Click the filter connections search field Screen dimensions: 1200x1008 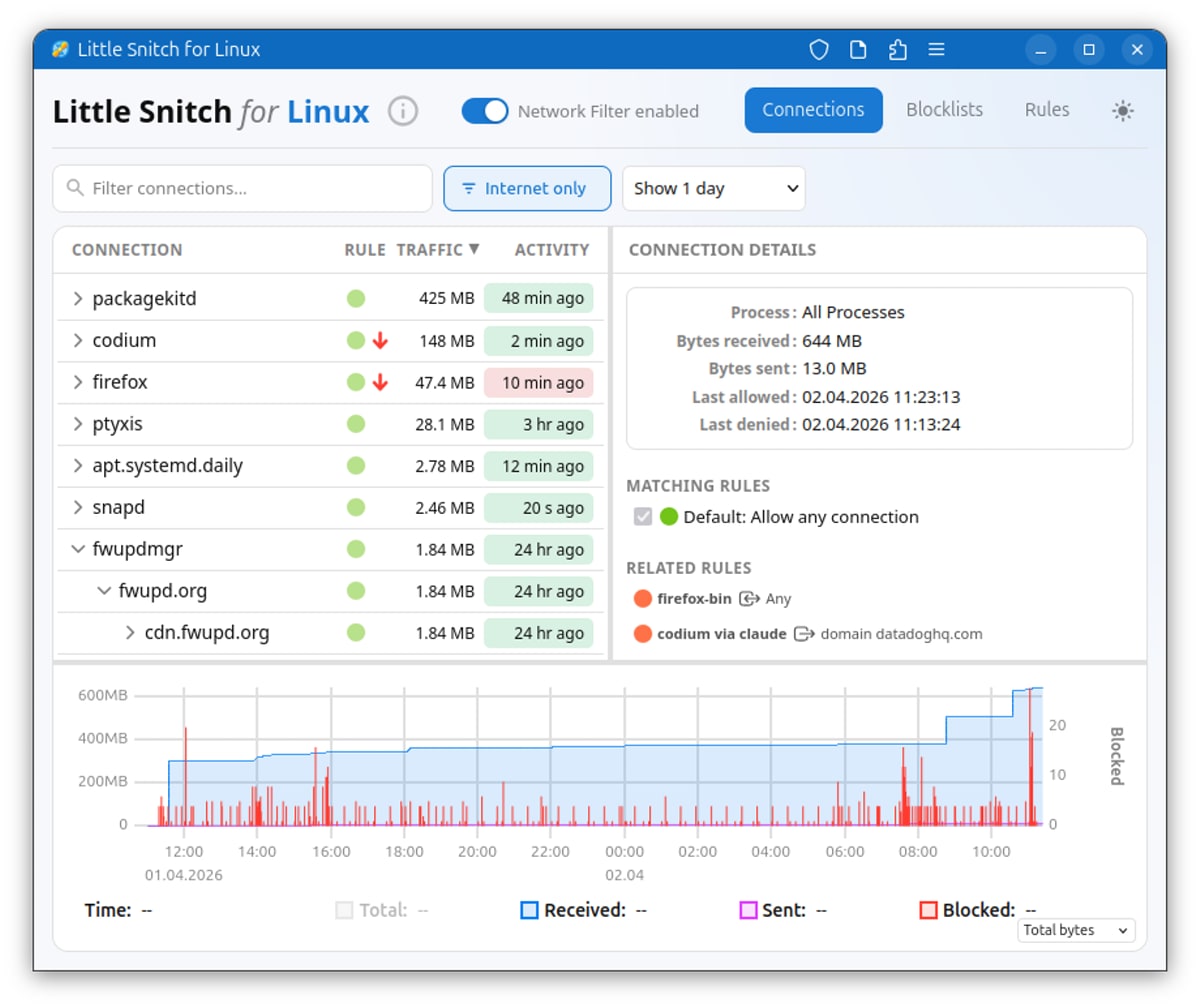(x=242, y=188)
